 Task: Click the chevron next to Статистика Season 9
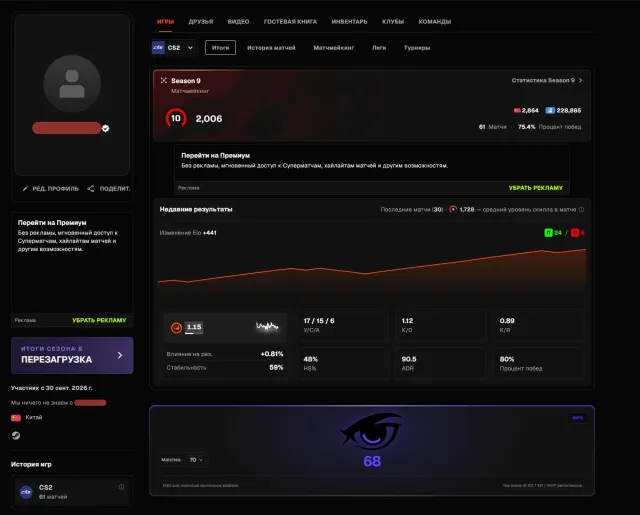(580, 80)
